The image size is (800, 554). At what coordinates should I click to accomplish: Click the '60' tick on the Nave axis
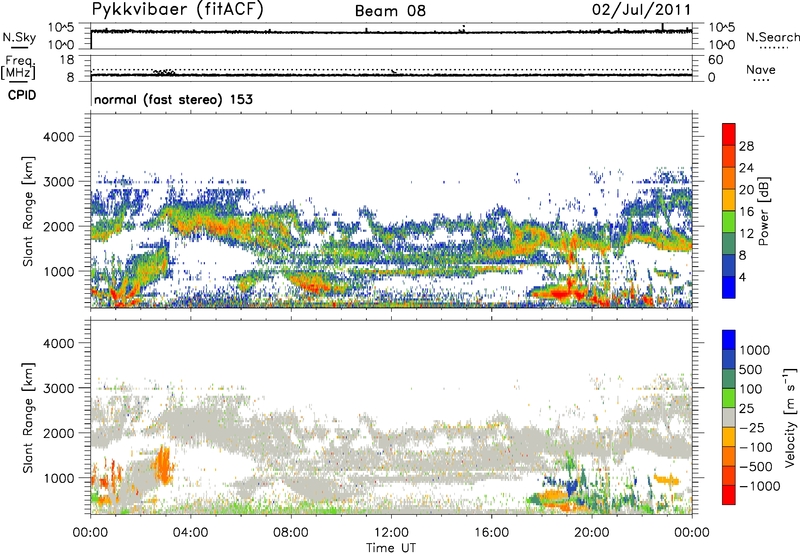pyautogui.click(x=715, y=60)
